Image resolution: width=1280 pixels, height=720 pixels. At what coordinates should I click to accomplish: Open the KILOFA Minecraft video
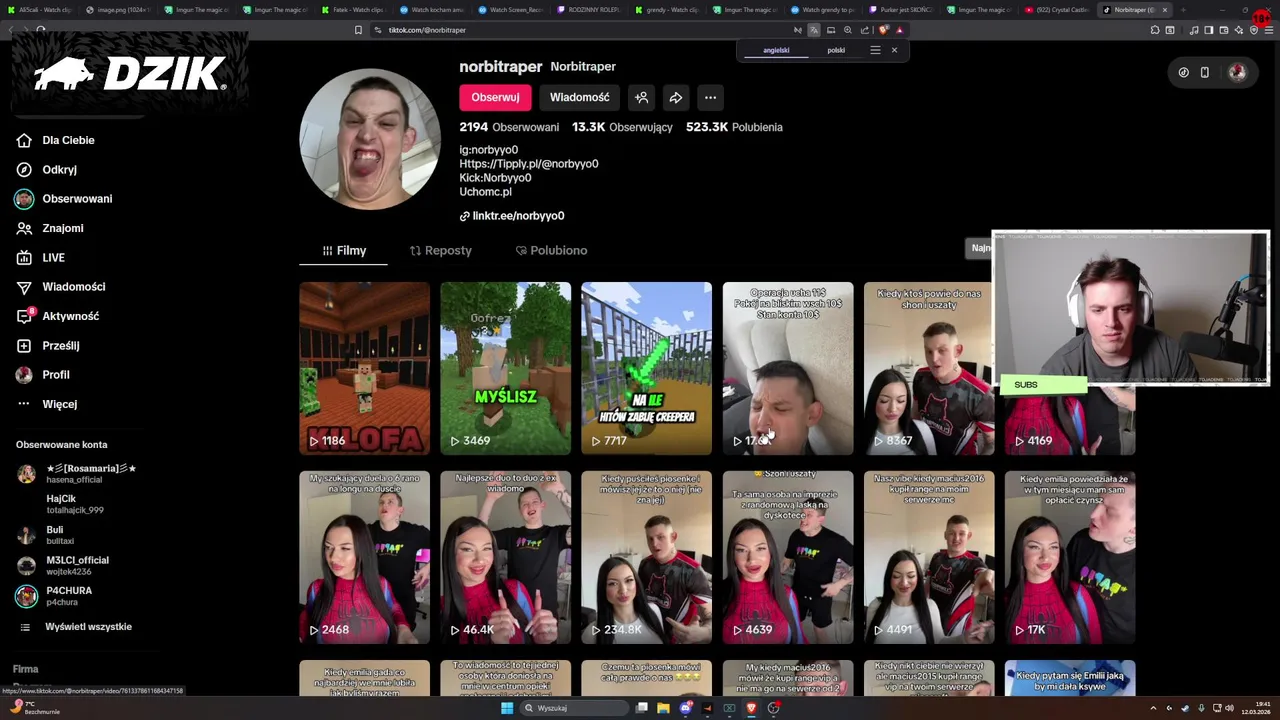click(x=364, y=368)
